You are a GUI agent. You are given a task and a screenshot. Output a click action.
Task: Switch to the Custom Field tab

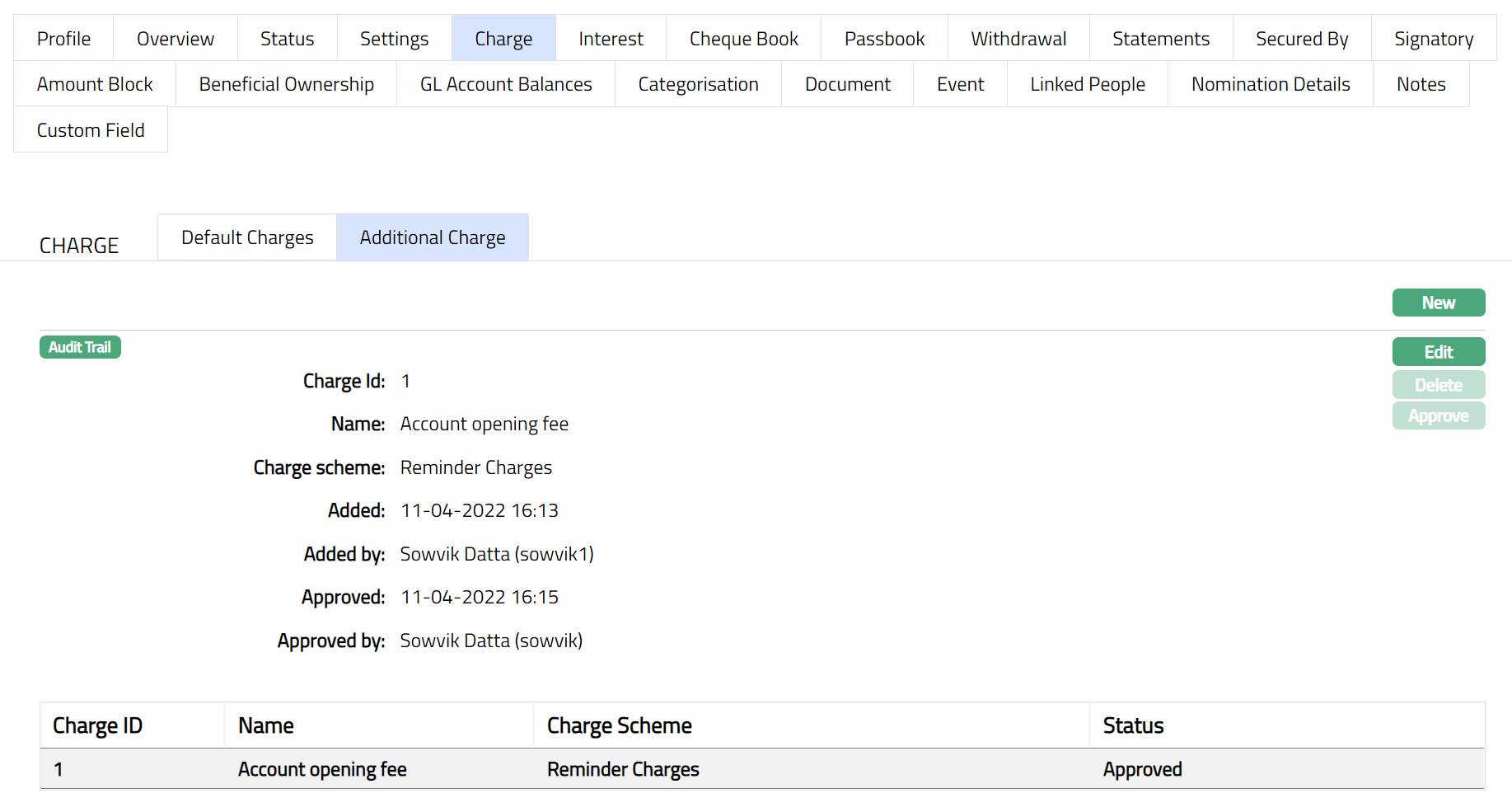click(91, 130)
